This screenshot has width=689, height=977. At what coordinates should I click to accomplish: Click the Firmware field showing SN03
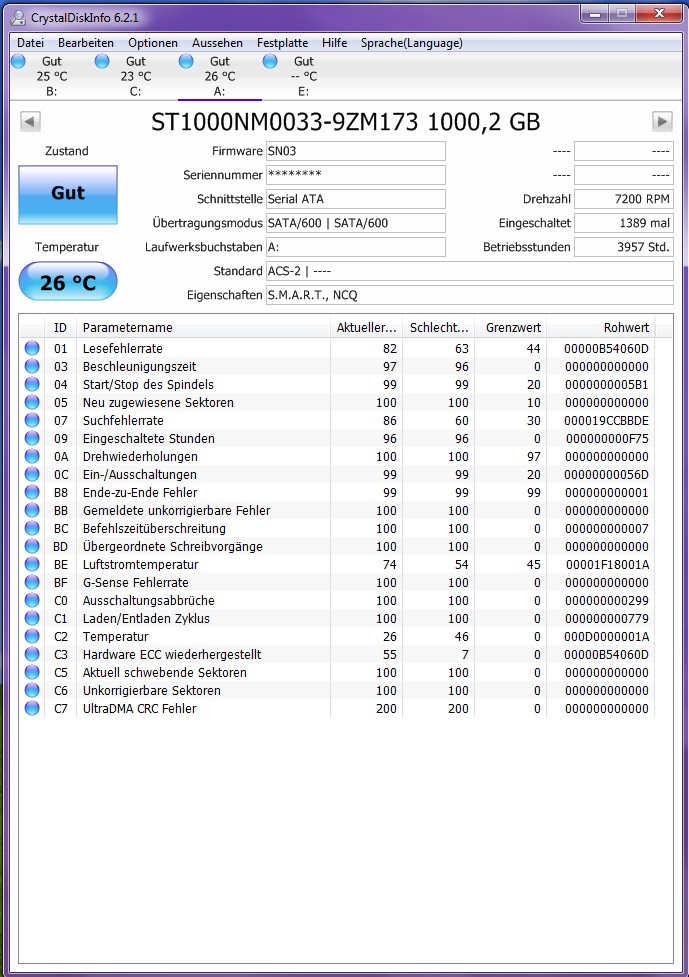click(356, 151)
